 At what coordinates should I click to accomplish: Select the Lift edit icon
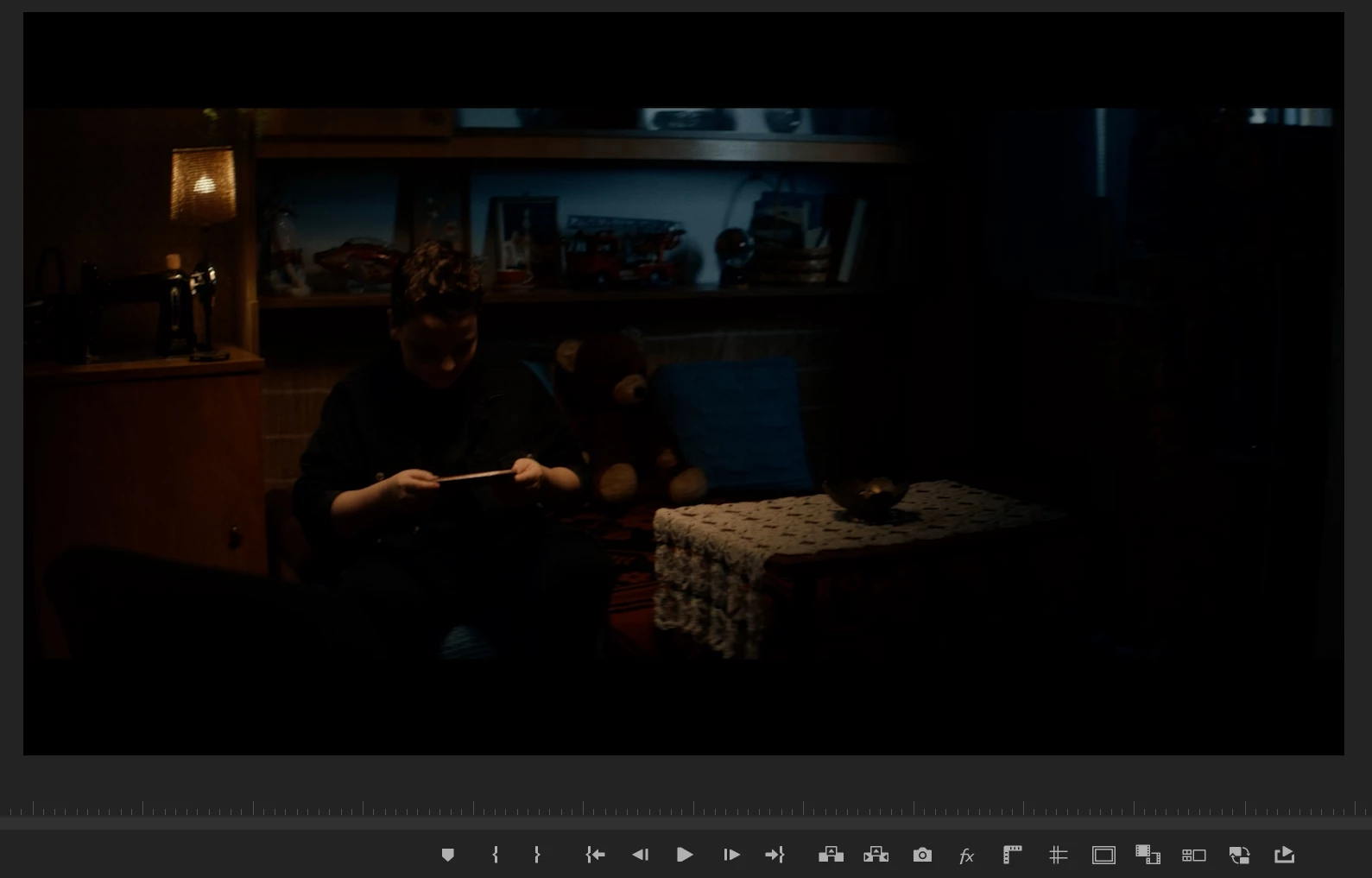[831, 855]
